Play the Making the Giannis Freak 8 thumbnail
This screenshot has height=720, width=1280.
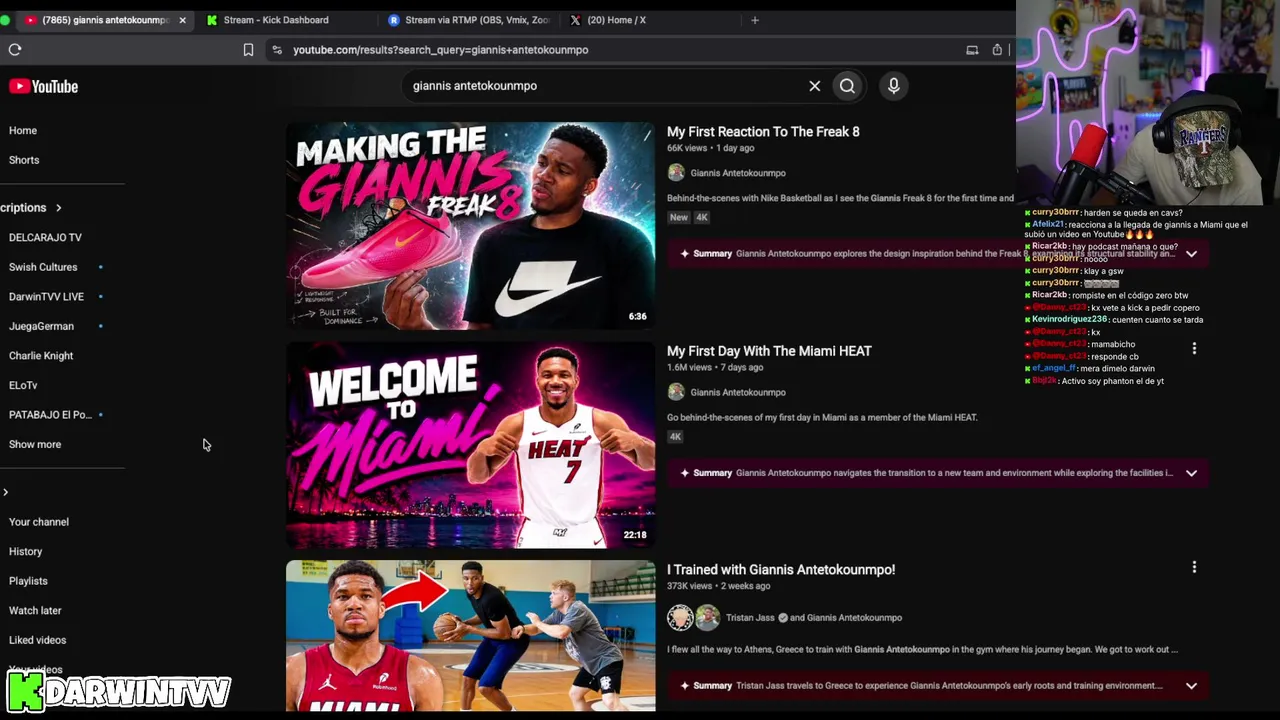coord(471,225)
